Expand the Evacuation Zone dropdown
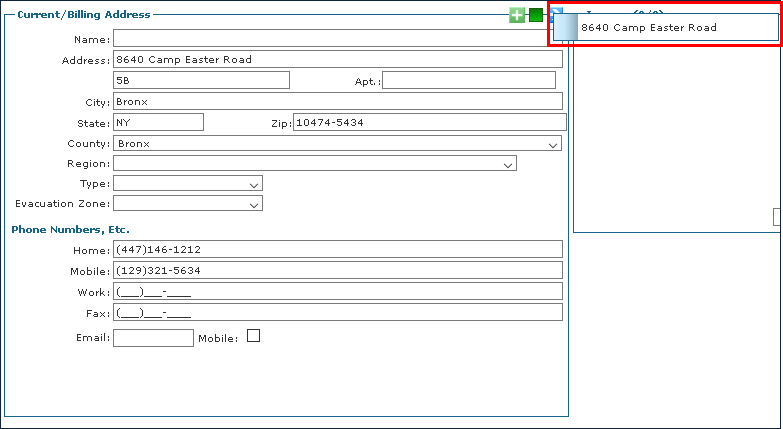The width and height of the screenshot is (783, 429). (x=188, y=204)
